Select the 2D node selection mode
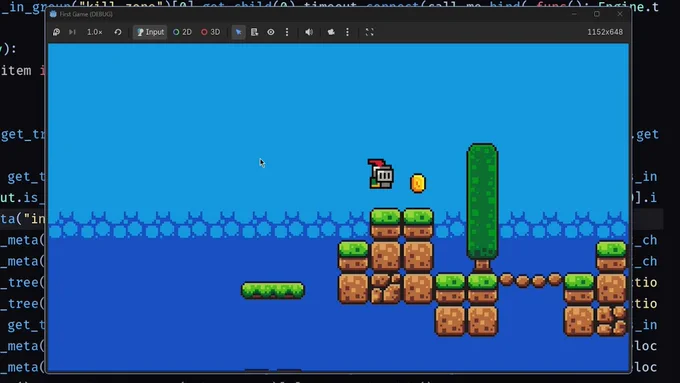 182,32
